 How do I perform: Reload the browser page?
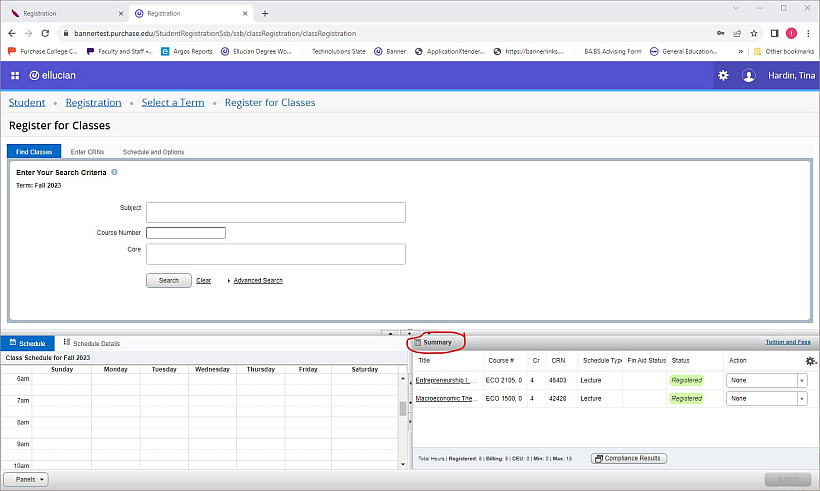(x=46, y=33)
